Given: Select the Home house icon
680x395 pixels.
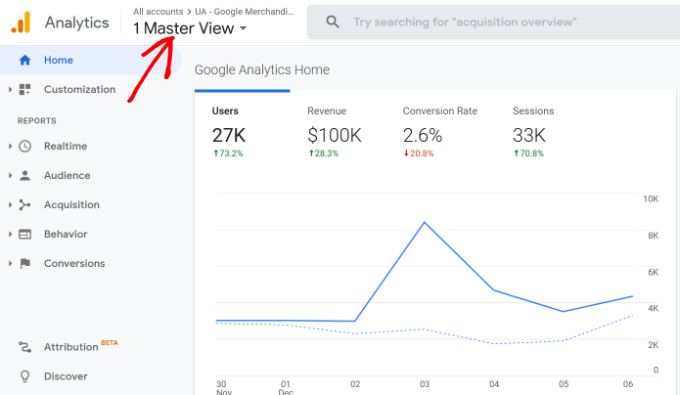Looking at the screenshot, I should (x=25, y=60).
